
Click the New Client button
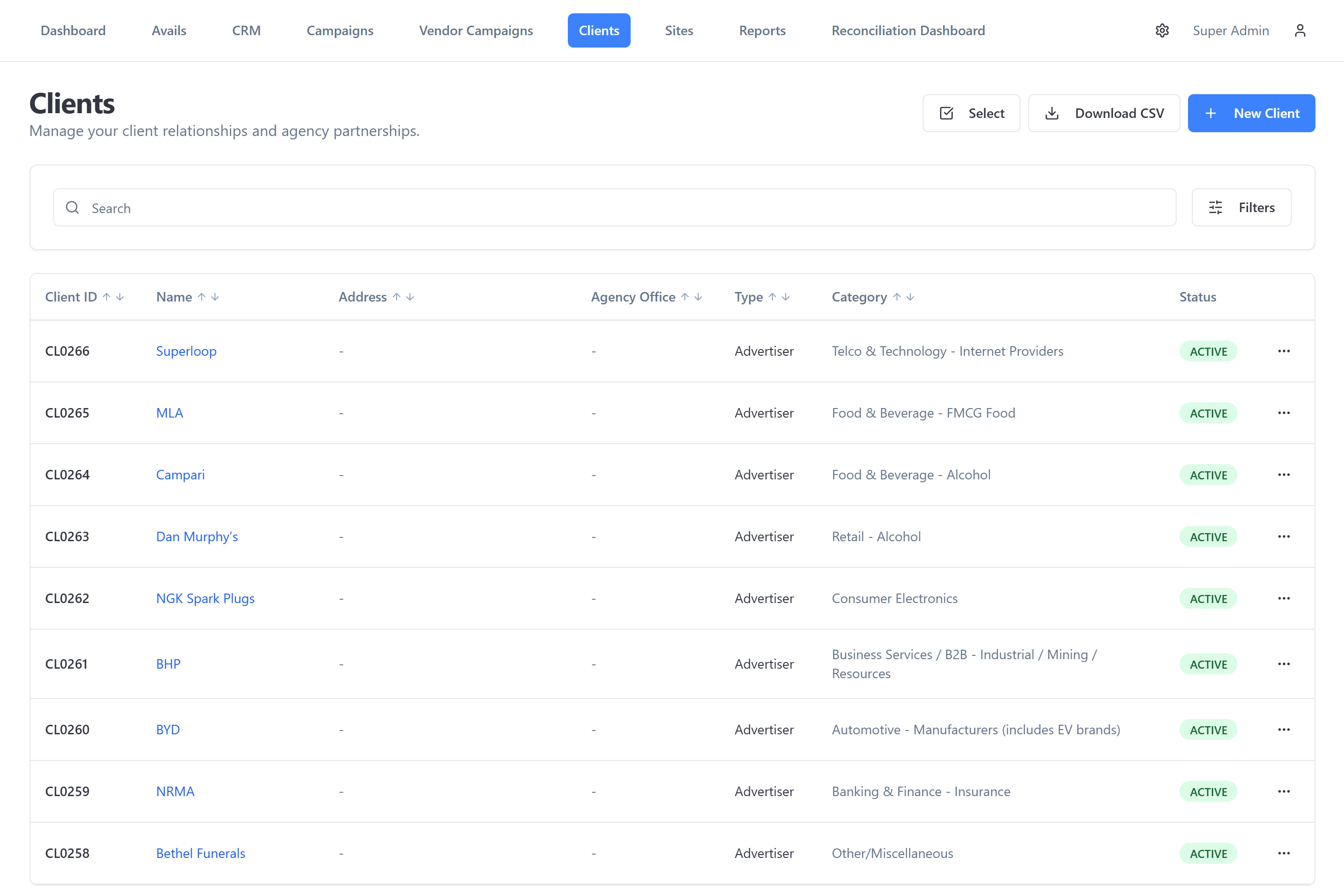point(1251,113)
